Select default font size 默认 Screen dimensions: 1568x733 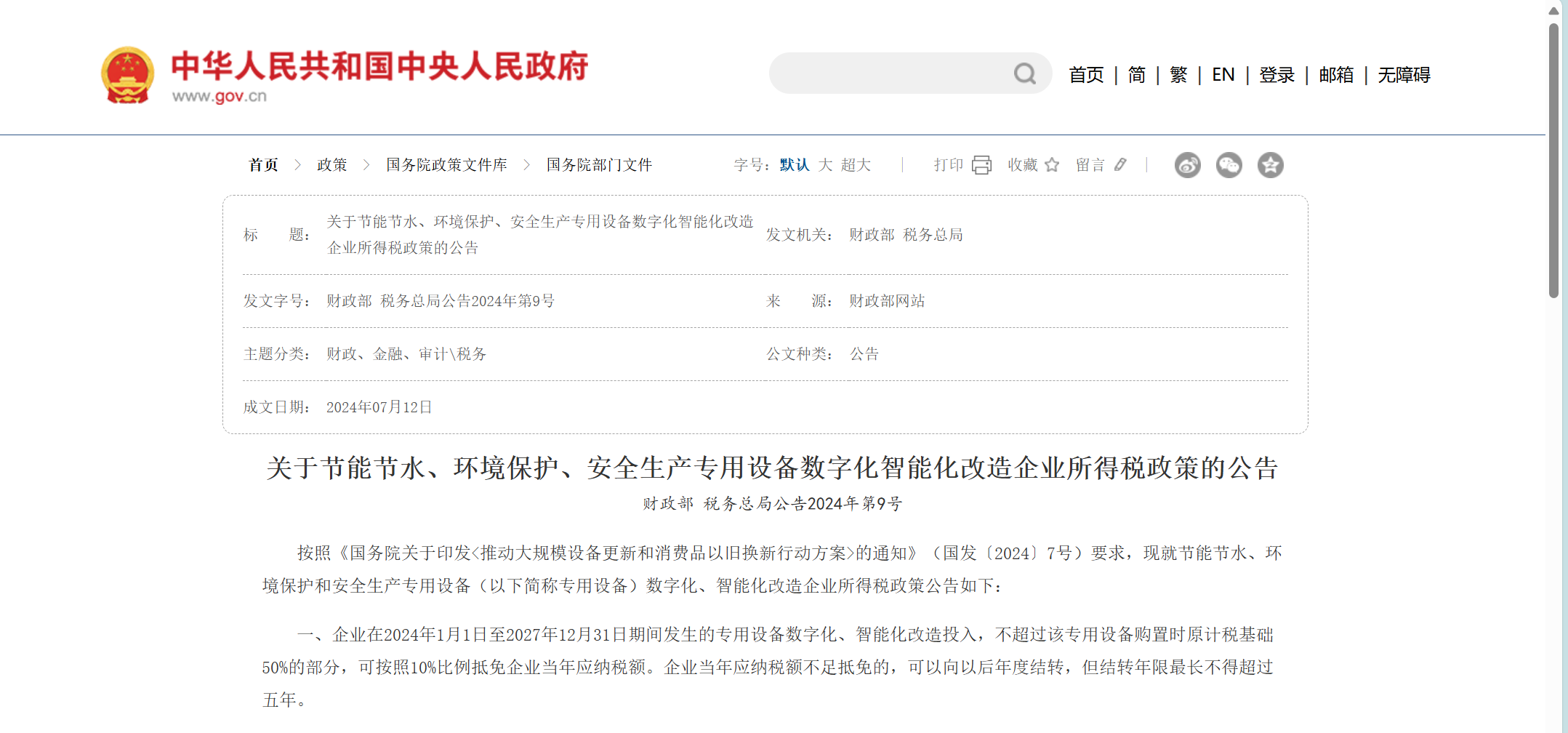(x=794, y=165)
